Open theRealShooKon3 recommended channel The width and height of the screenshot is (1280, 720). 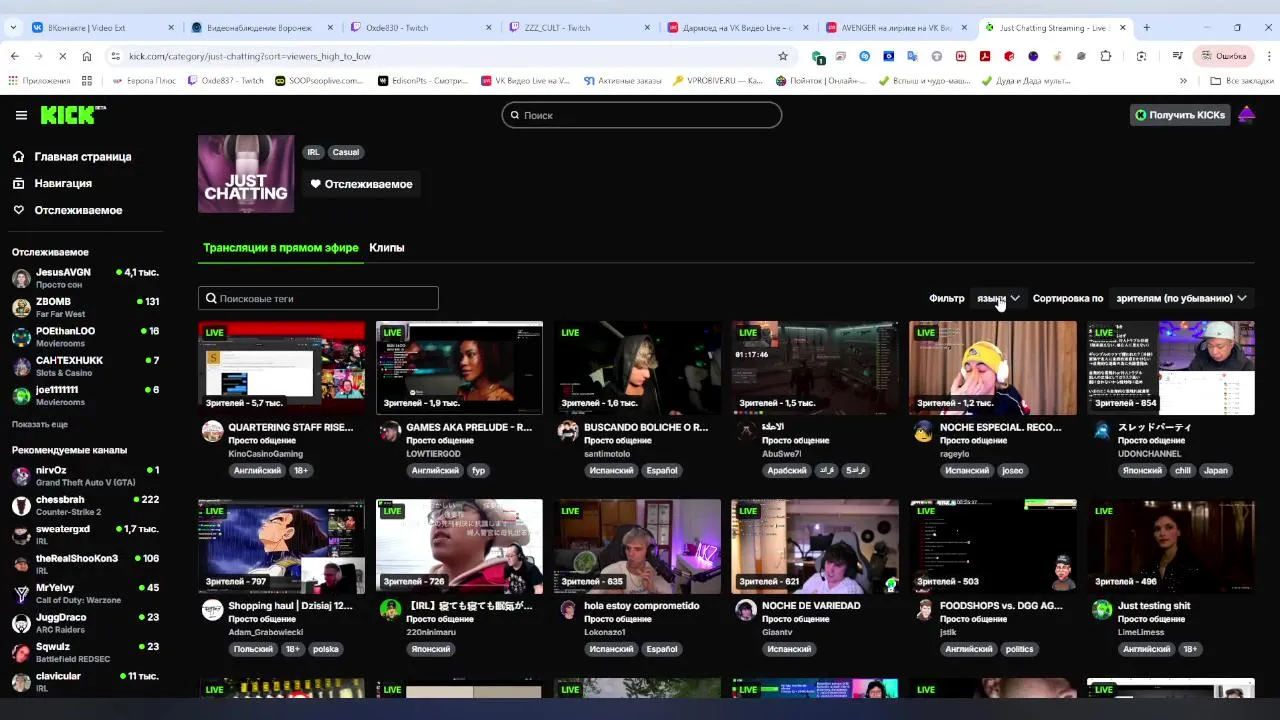pos(85,564)
